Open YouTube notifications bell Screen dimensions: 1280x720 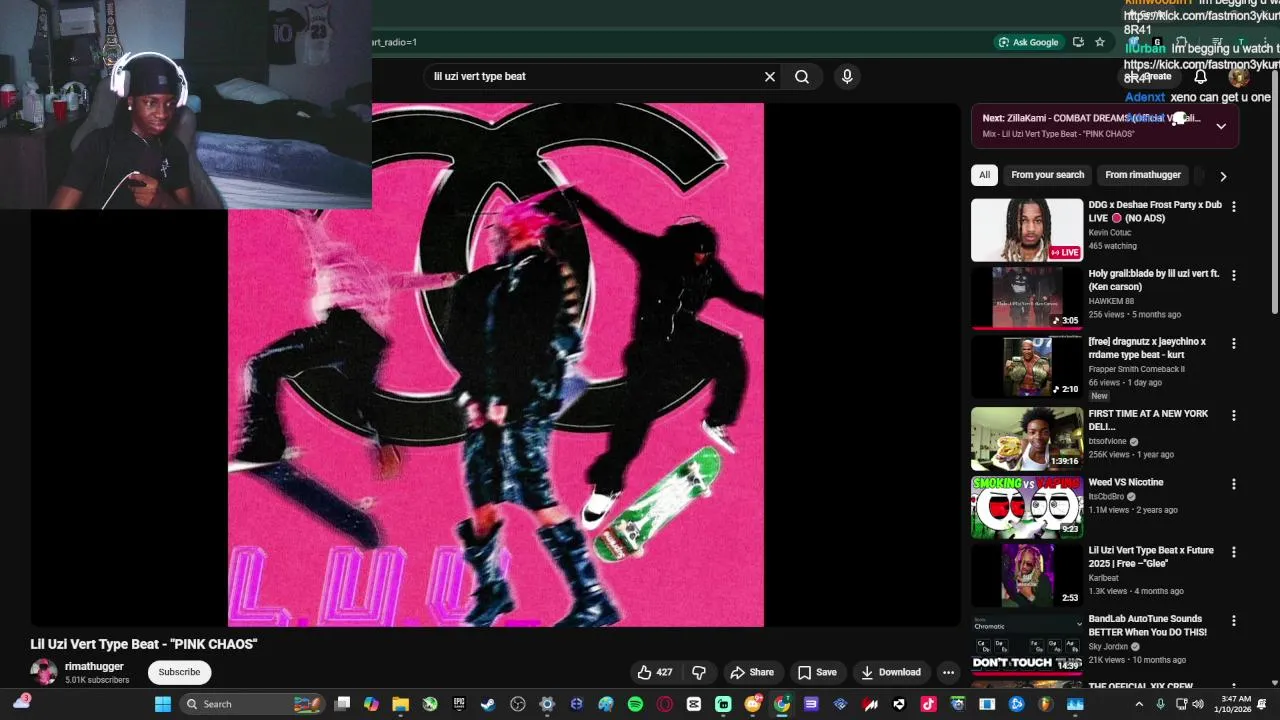1200,76
